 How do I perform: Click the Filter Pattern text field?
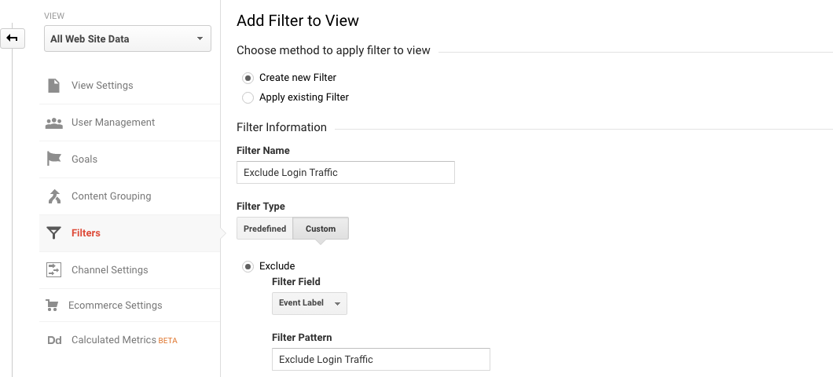pos(381,359)
